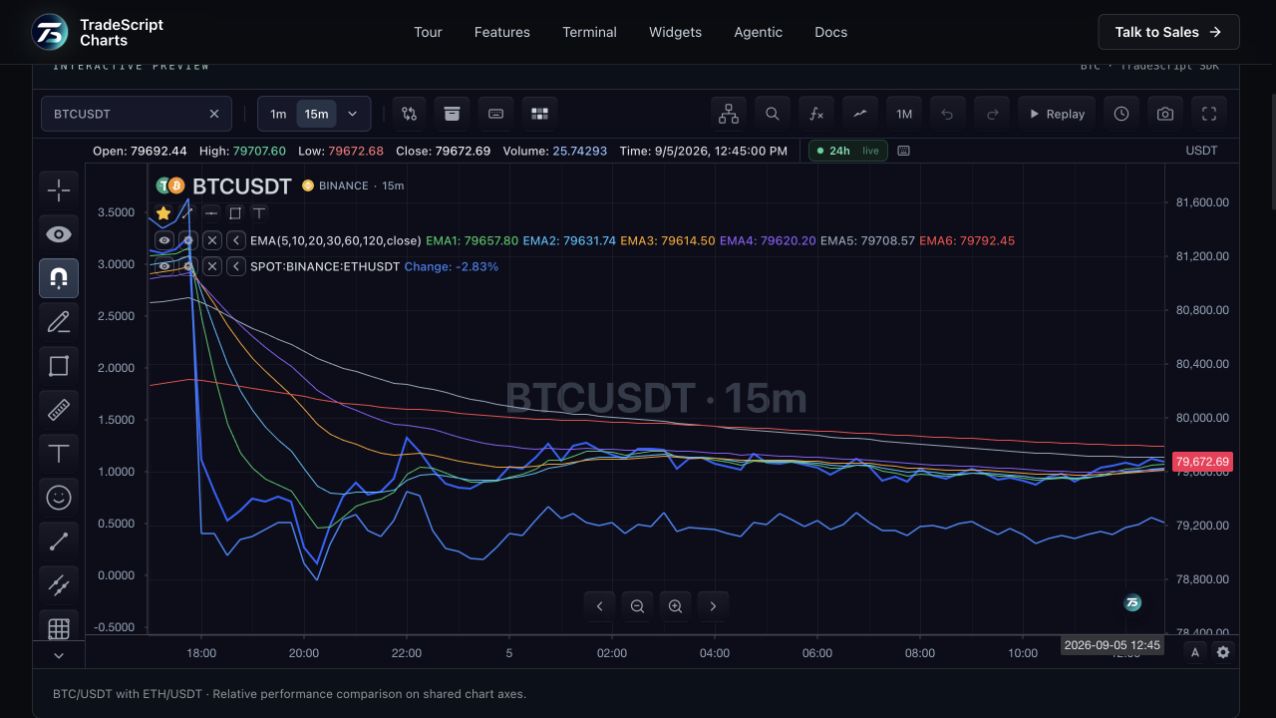The width and height of the screenshot is (1276, 718).
Task: Start bar Replay mode
Action: click(x=1057, y=114)
